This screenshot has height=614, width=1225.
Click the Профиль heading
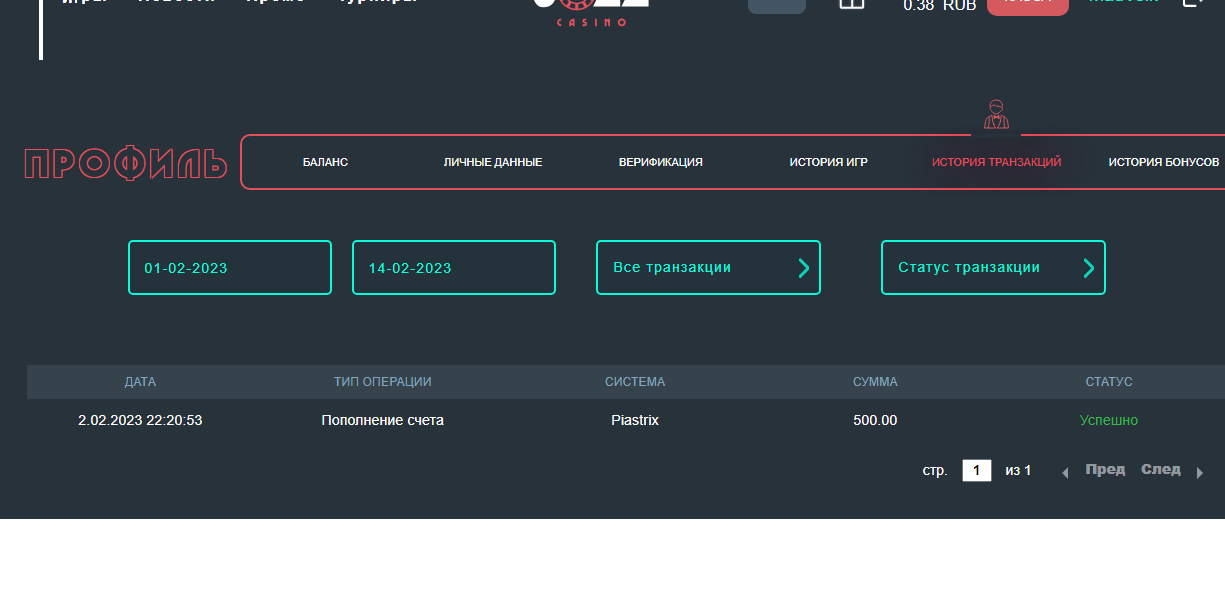pos(126,164)
